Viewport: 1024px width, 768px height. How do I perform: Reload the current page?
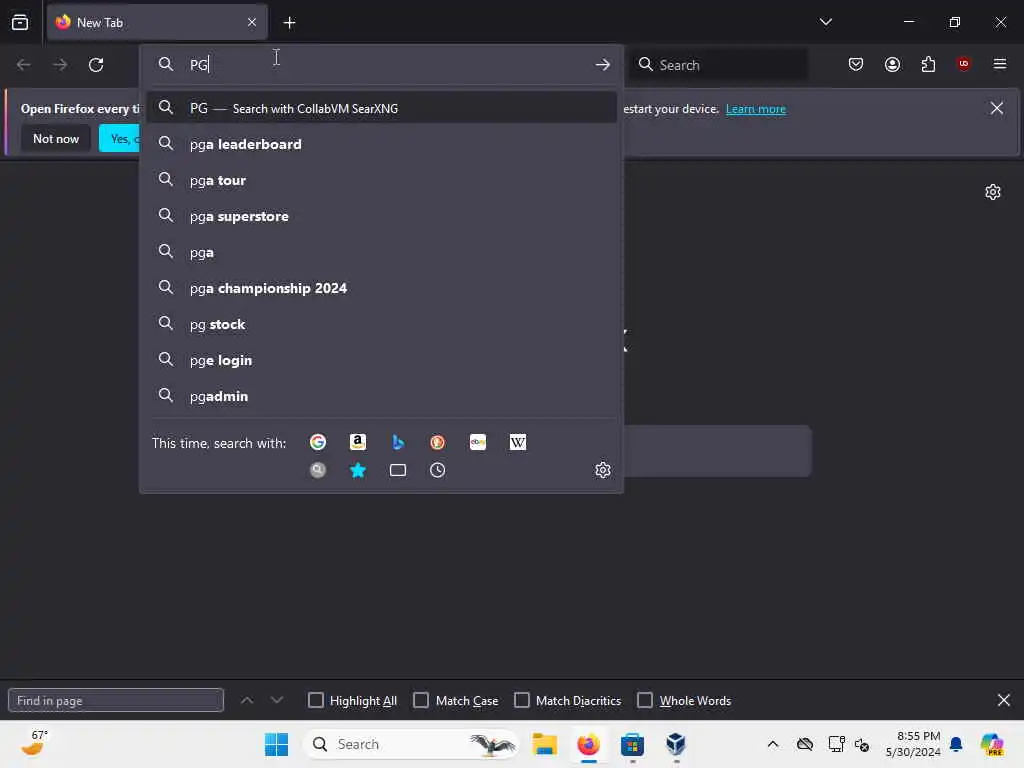96,65
